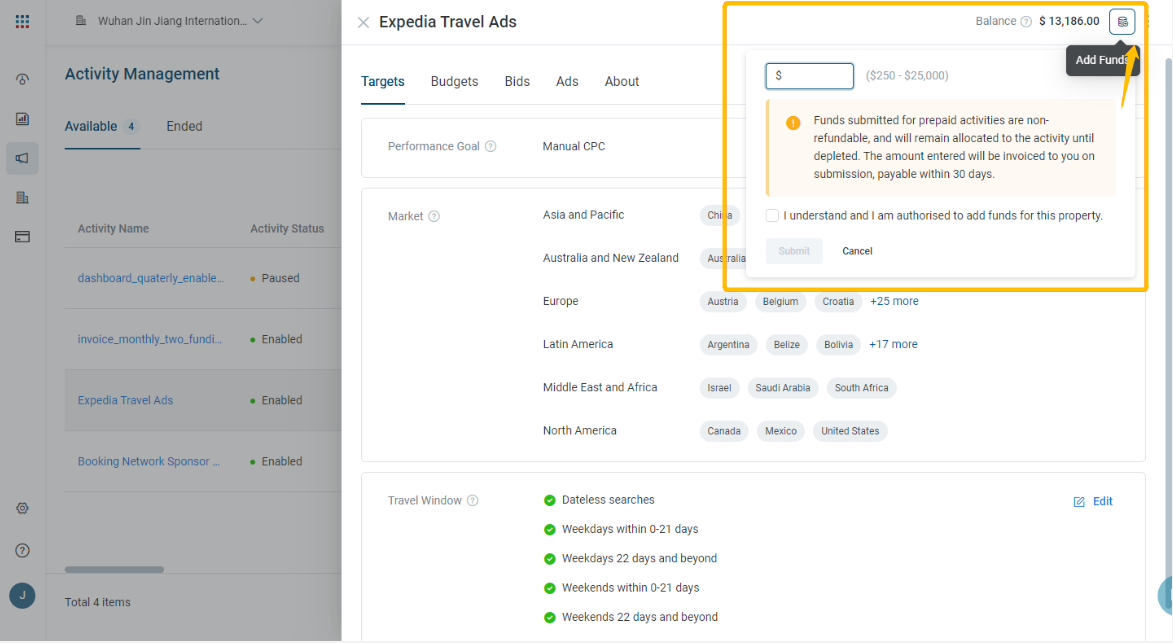The height and width of the screenshot is (643, 1173).
Task: Open the help question icon in sidebar
Action: [x=22, y=551]
